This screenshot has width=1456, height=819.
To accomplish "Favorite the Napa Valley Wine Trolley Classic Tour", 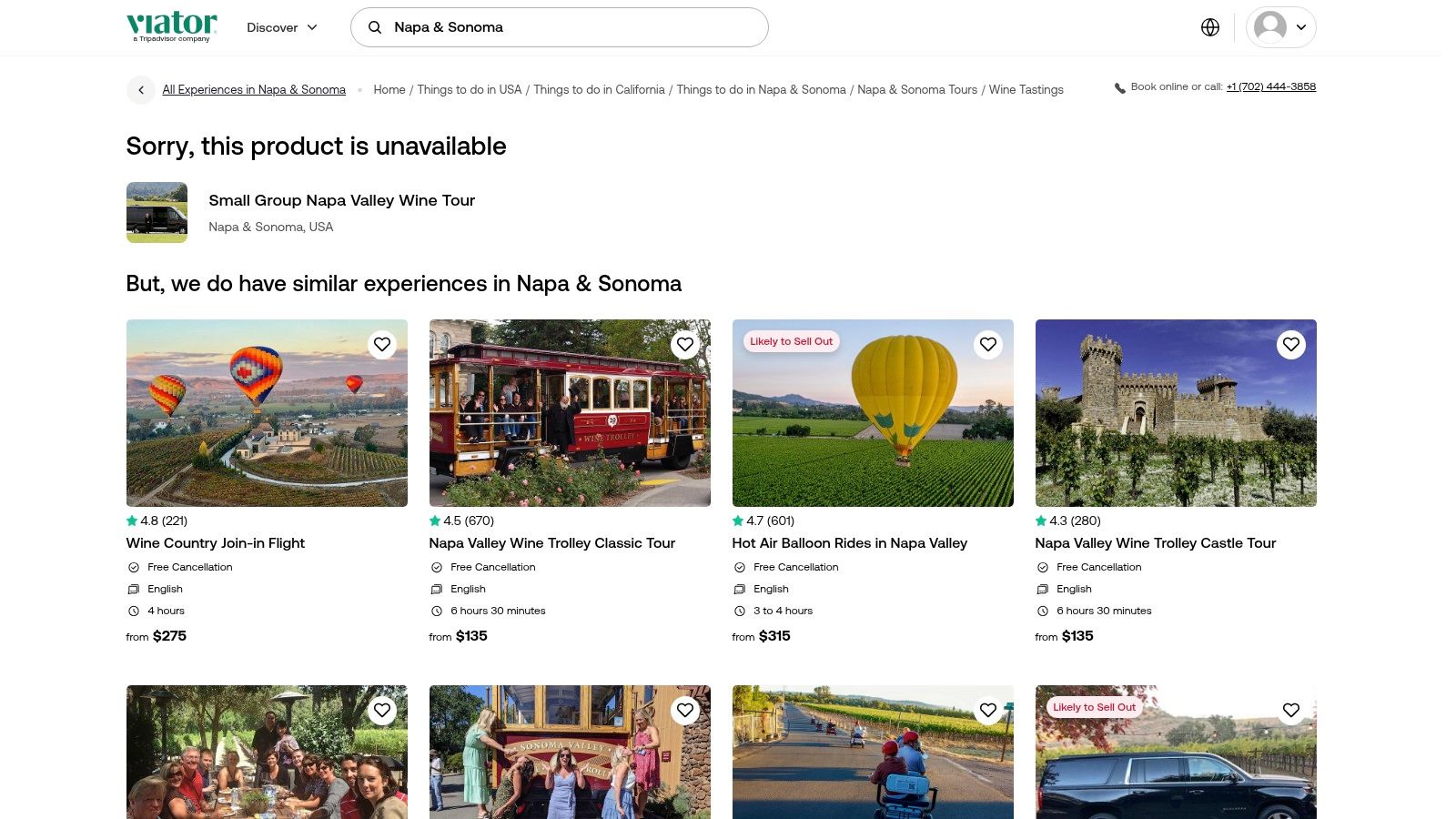I will click(685, 345).
